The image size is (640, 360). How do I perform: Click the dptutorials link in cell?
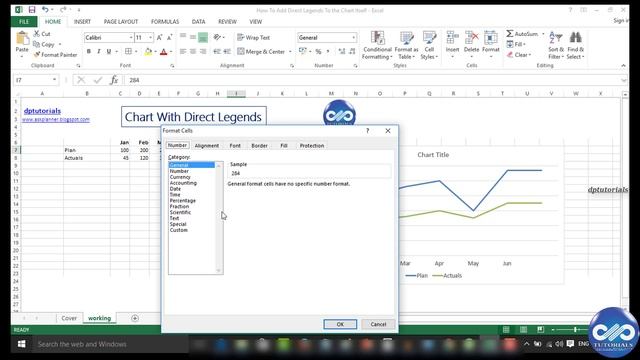tap(42, 111)
